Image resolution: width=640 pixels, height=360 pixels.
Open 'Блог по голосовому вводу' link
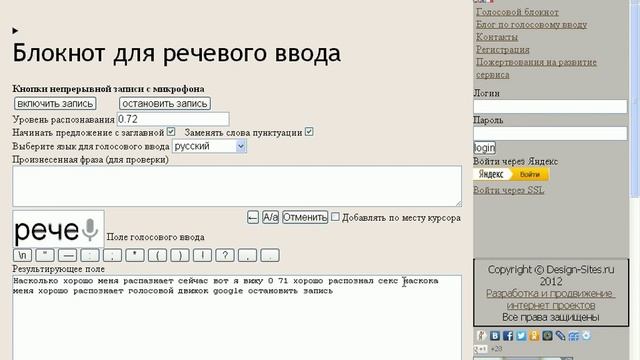coord(531,24)
